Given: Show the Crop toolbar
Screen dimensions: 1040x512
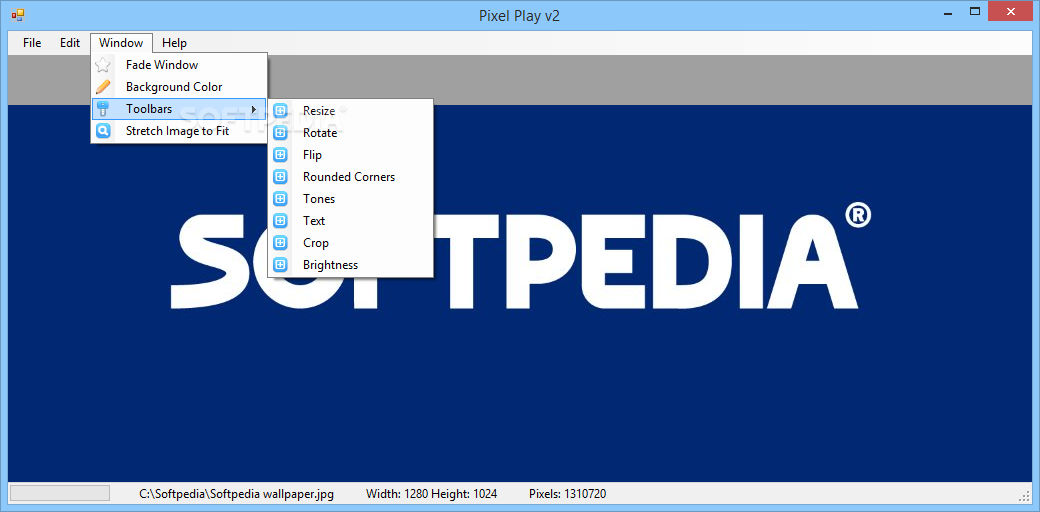Looking at the screenshot, I should pyautogui.click(x=350, y=243).
